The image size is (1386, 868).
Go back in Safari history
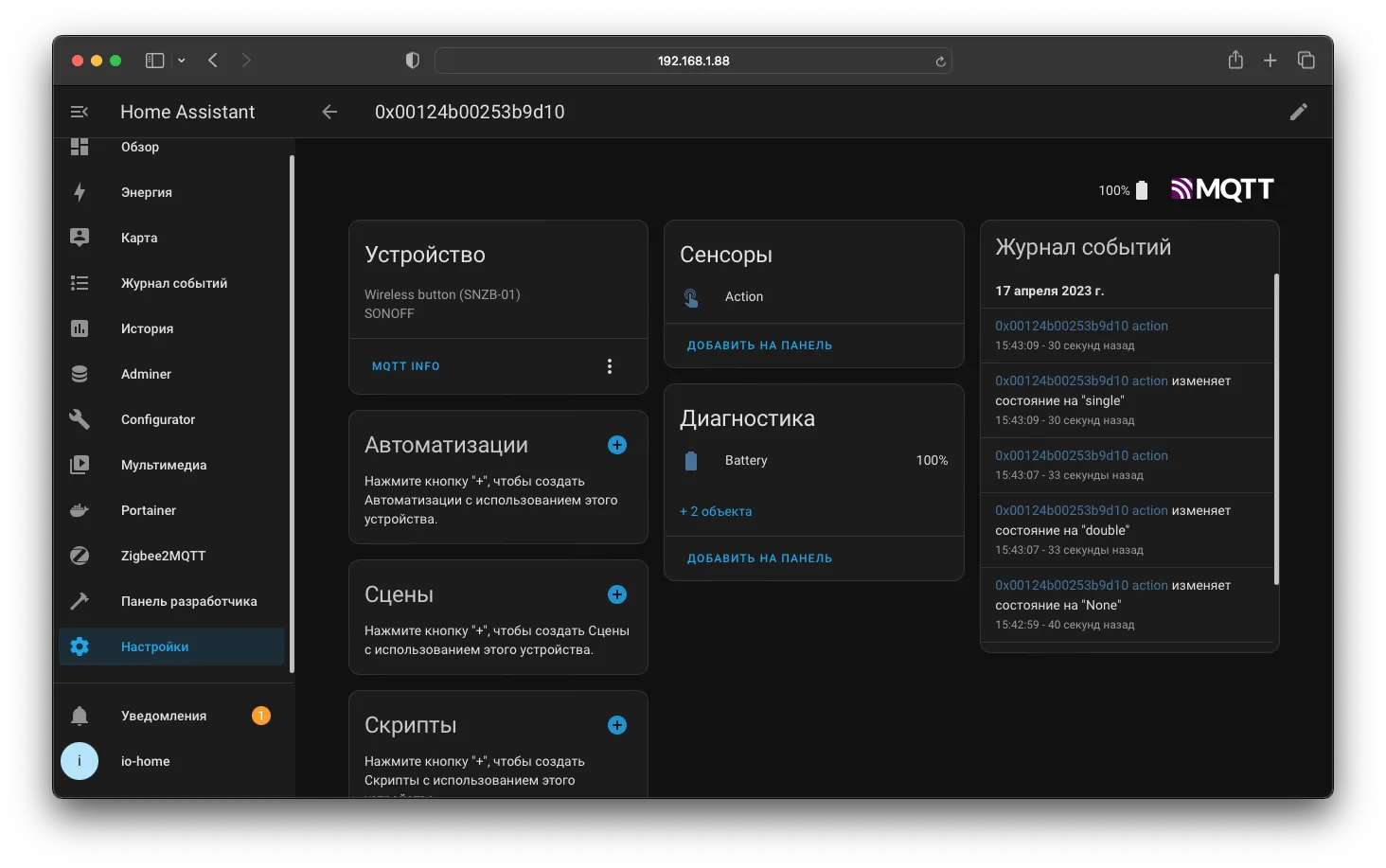213,61
